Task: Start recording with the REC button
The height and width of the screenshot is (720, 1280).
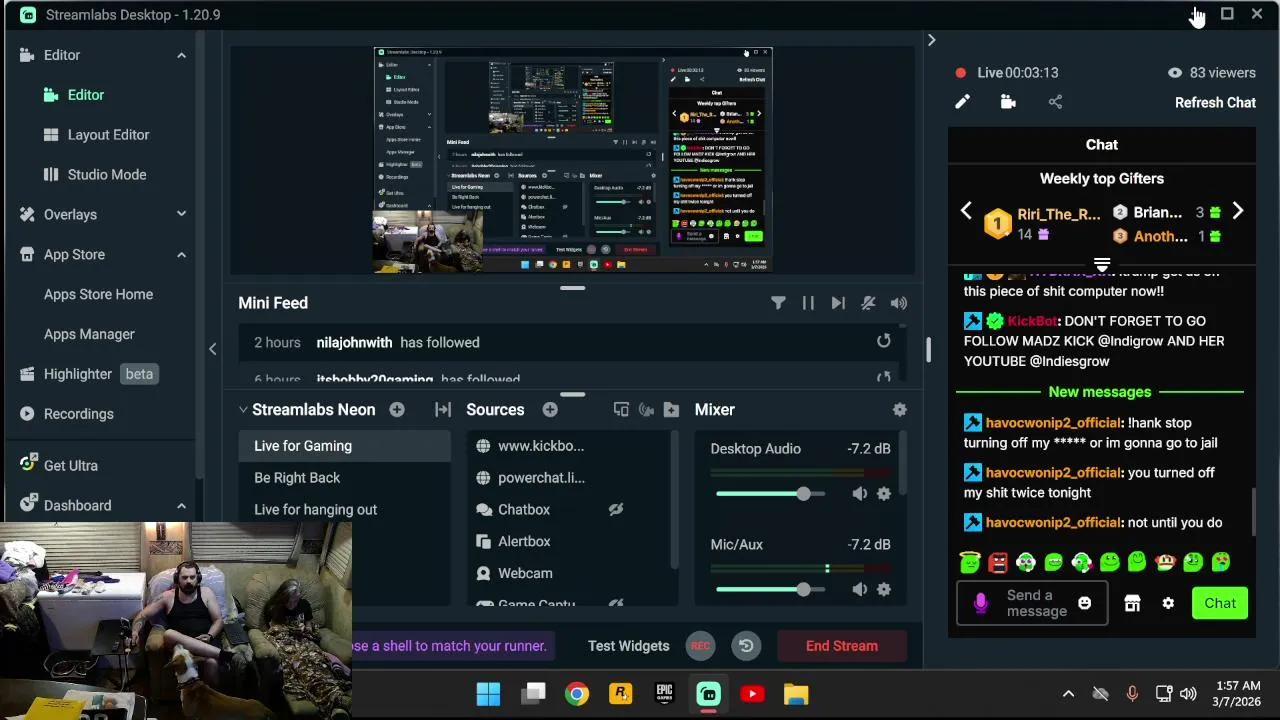Action: [x=700, y=646]
